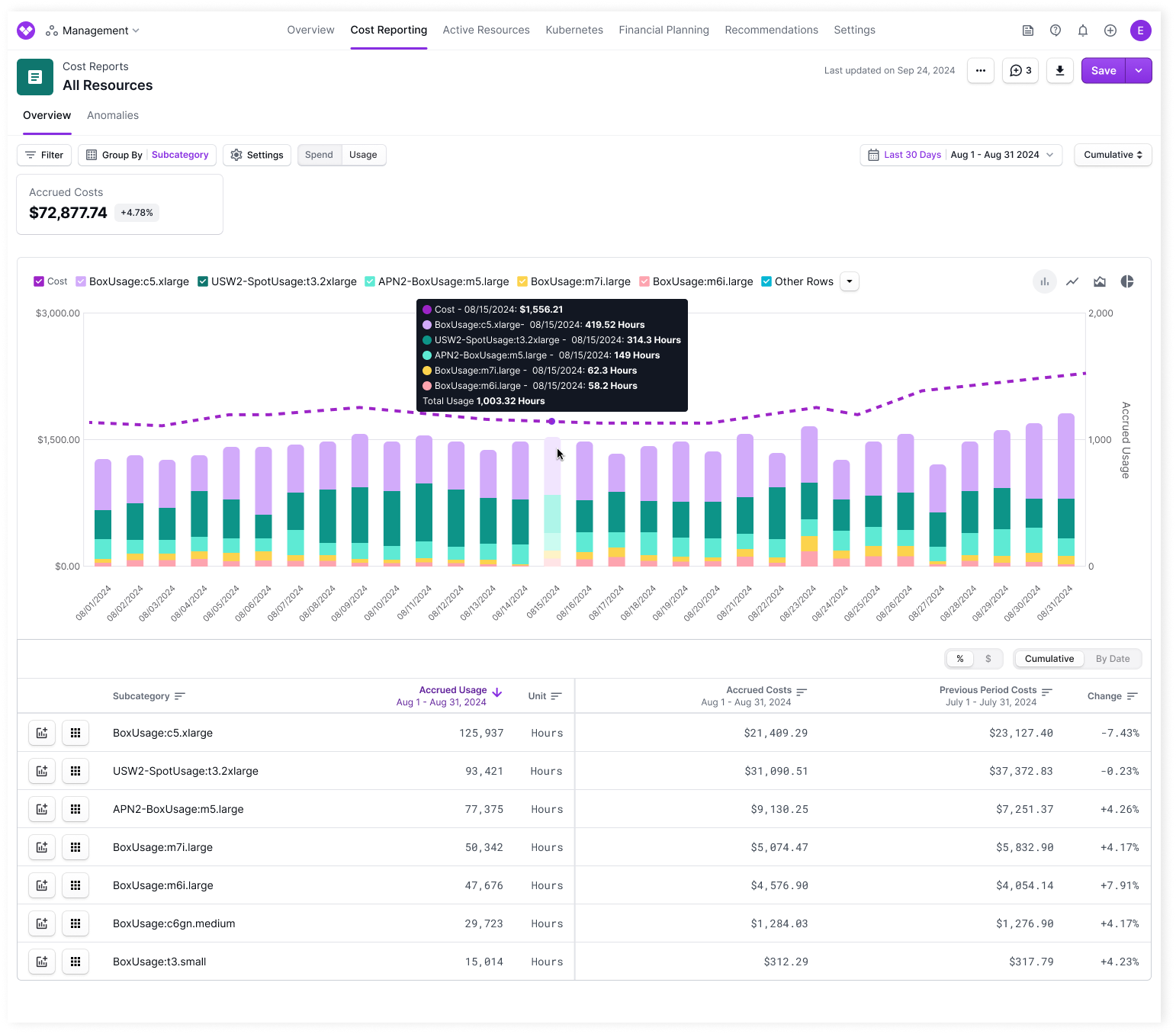Toggle APN2-BoxUsage:m5.large legend checkbox
Image resolution: width=1176 pixels, height=1034 pixels.
tap(370, 281)
